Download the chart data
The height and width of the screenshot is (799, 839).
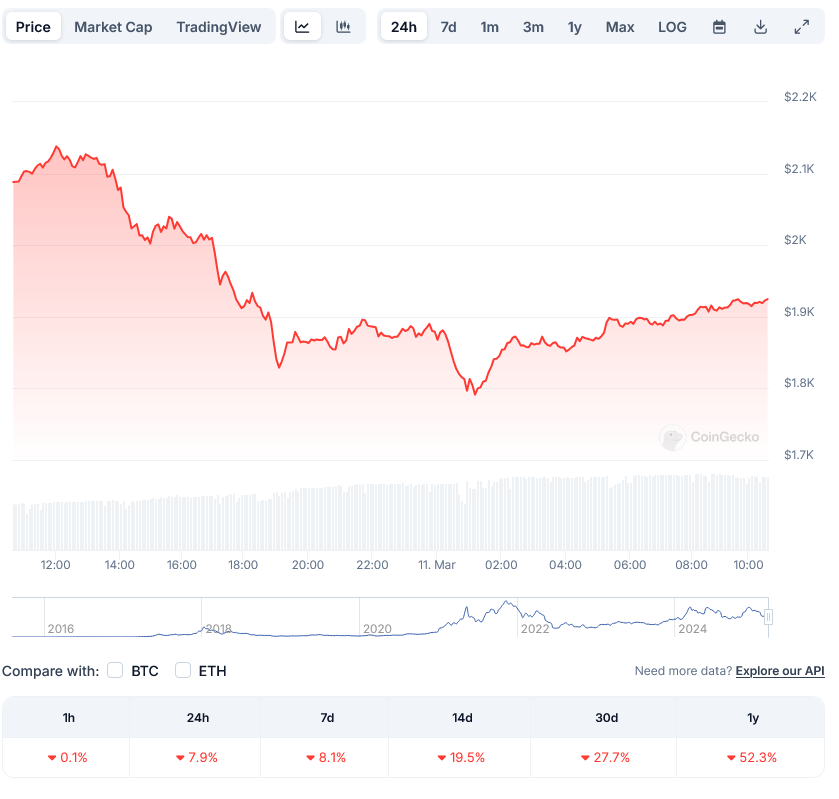(x=760, y=27)
